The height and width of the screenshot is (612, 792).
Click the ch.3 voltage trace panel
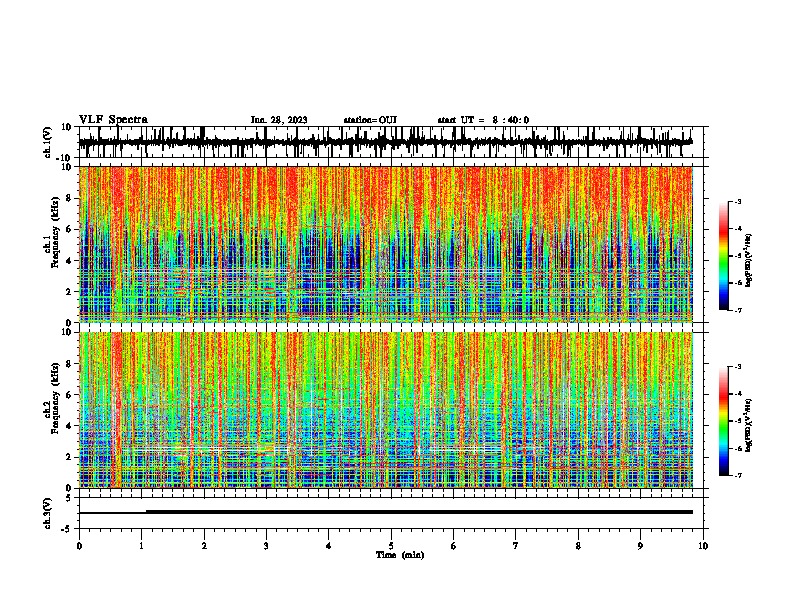point(391,513)
